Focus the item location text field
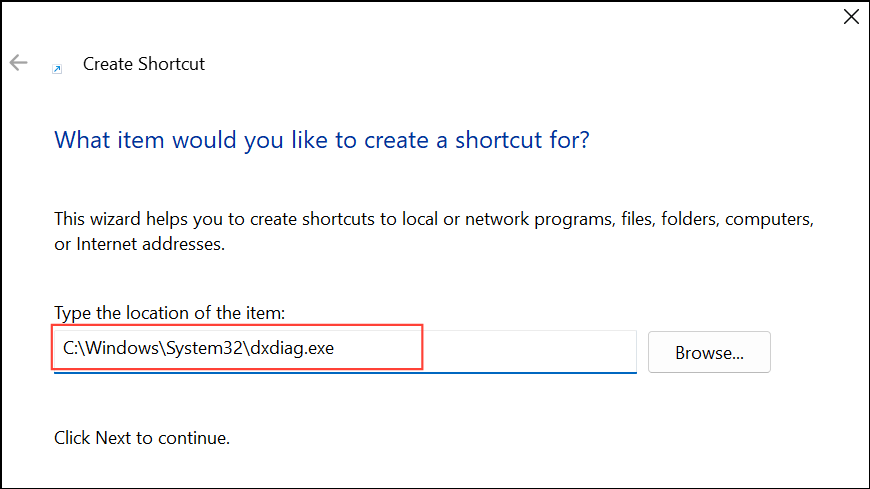Image resolution: width=870 pixels, height=489 pixels. tap(345, 351)
